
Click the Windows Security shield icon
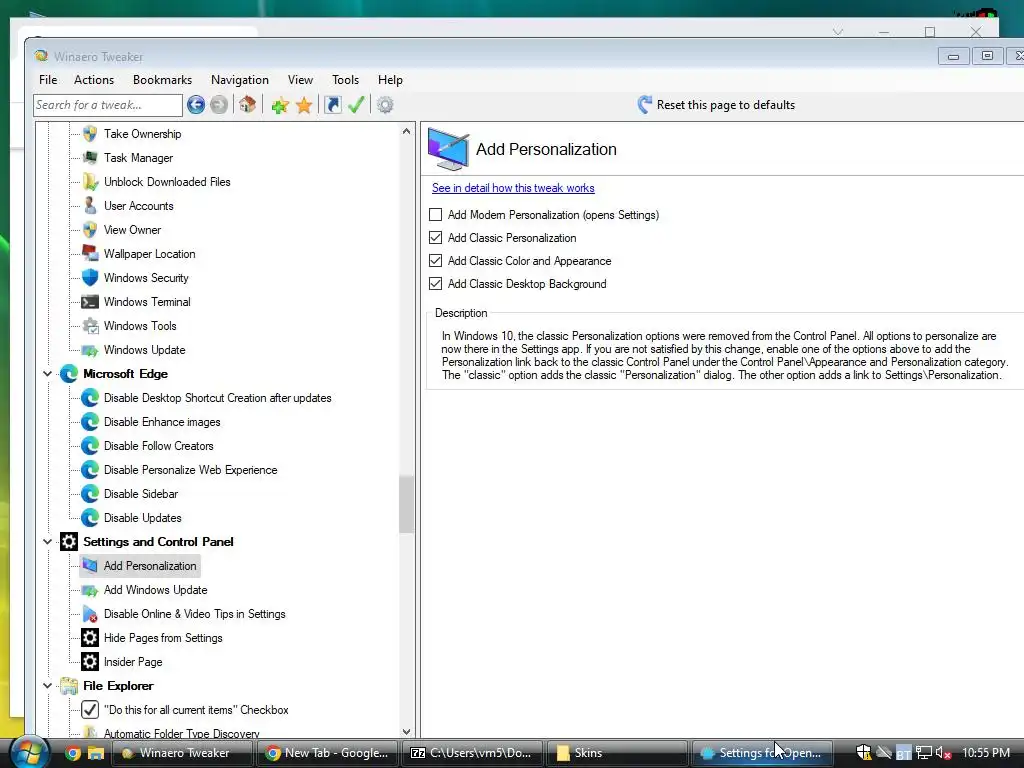pyautogui.click(x=90, y=278)
